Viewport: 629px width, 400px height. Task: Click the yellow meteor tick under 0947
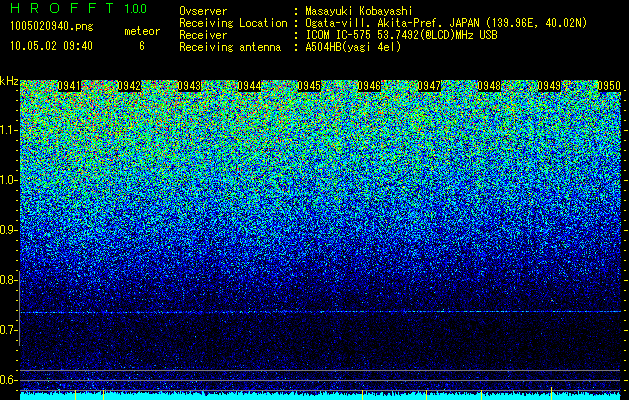click(x=426, y=393)
